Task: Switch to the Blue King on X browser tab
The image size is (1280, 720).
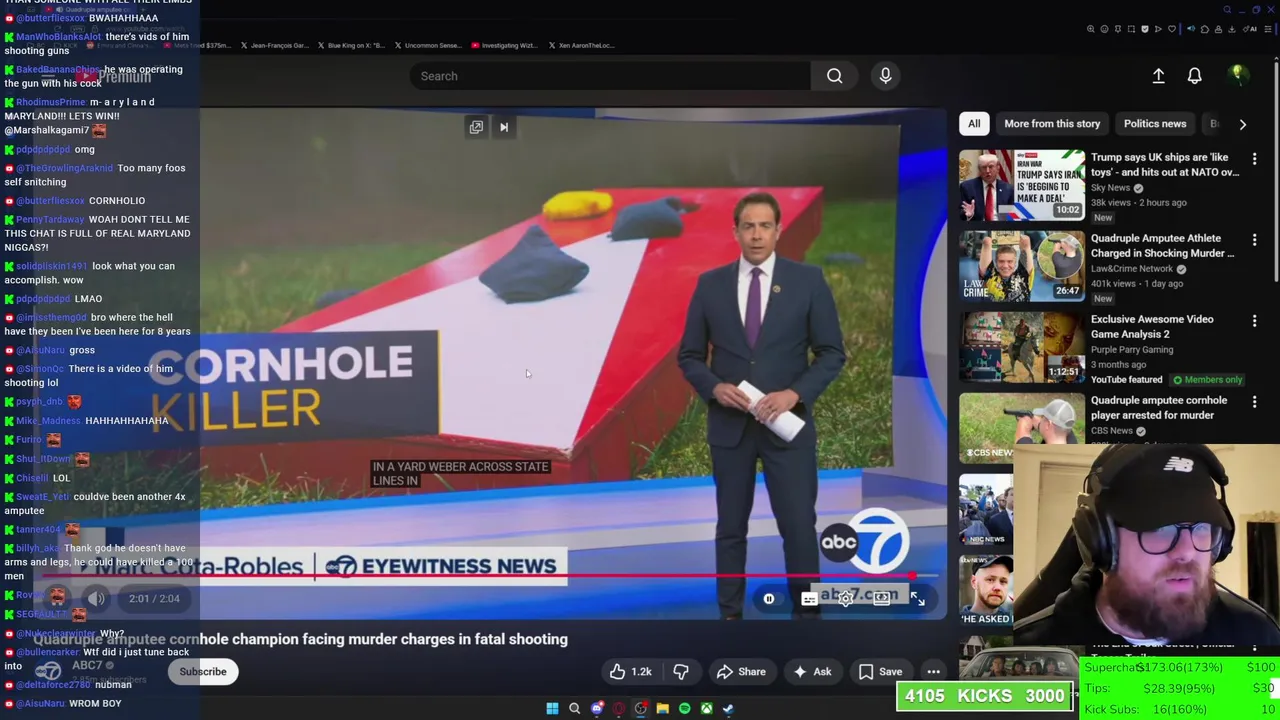Action: point(350,45)
